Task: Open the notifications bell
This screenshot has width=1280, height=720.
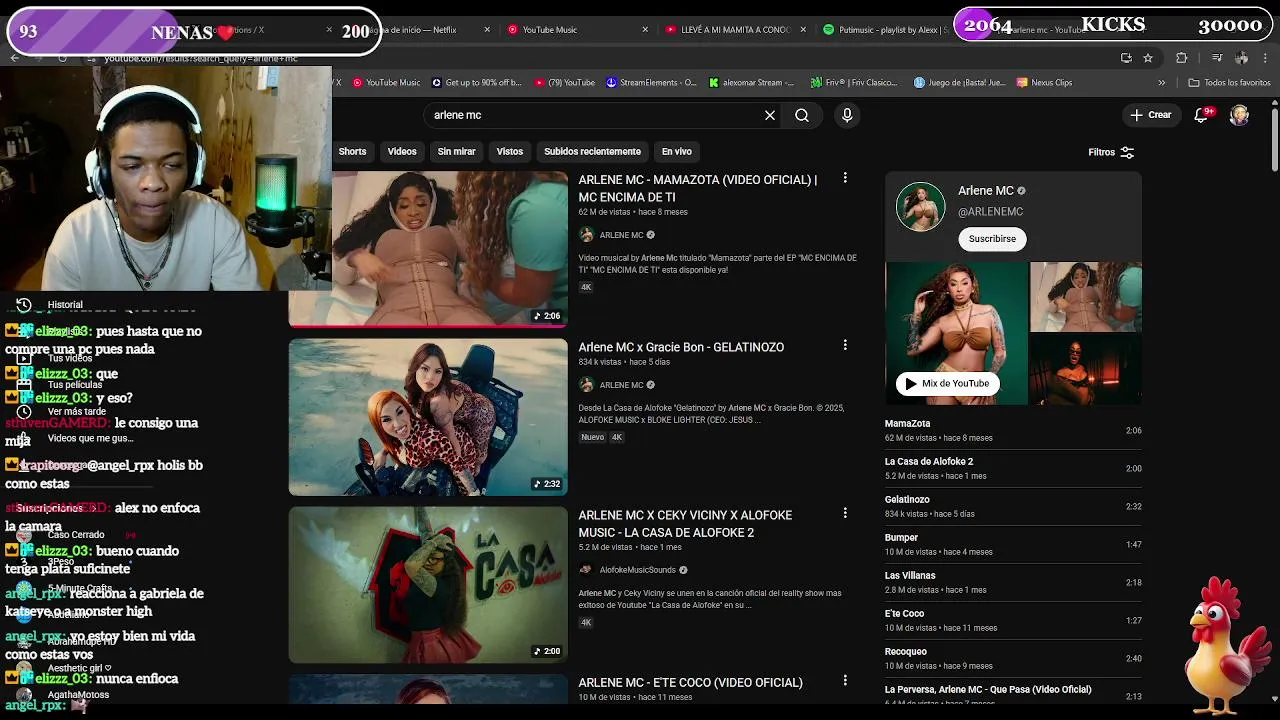Action: tap(1202, 115)
